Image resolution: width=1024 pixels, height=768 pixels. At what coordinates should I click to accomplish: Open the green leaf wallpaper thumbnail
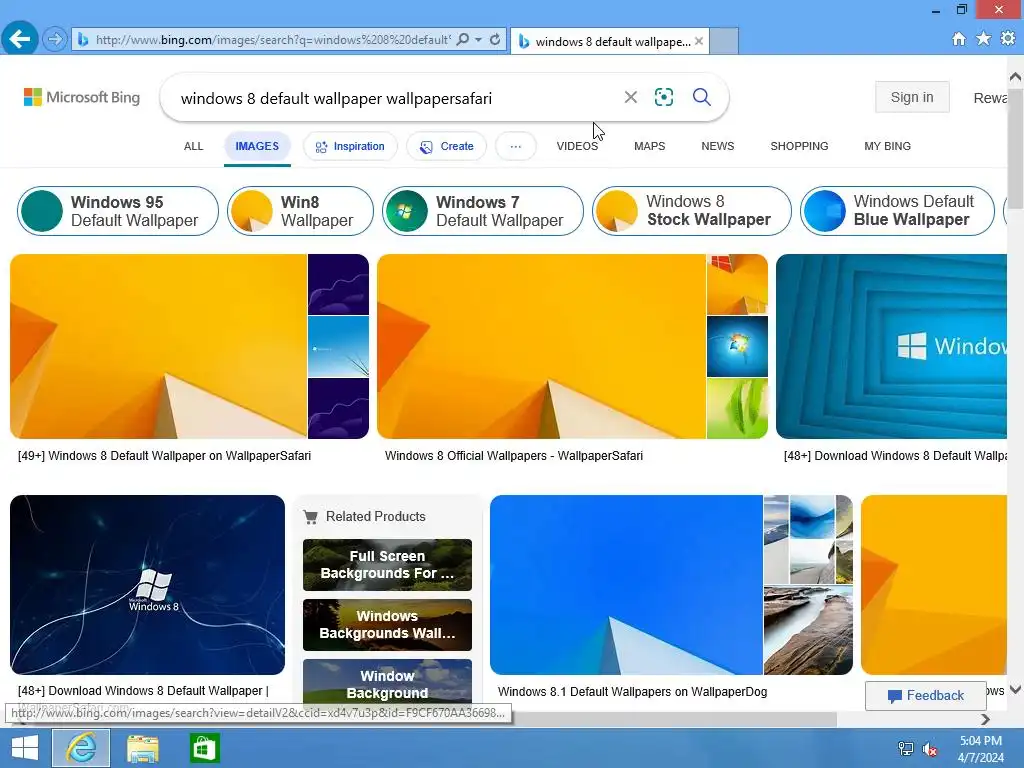(x=737, y=409)
